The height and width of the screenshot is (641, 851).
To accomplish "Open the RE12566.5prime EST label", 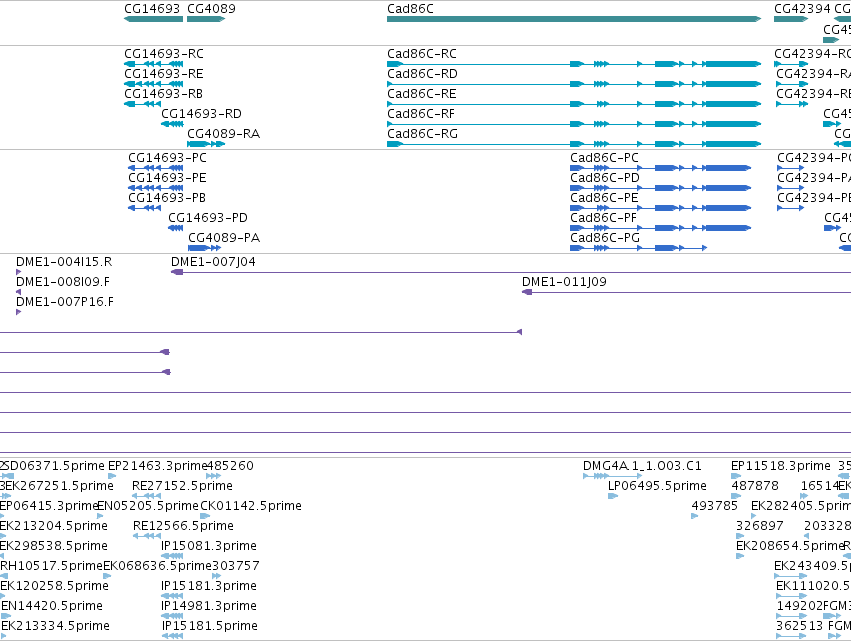I will click(183, 526).
